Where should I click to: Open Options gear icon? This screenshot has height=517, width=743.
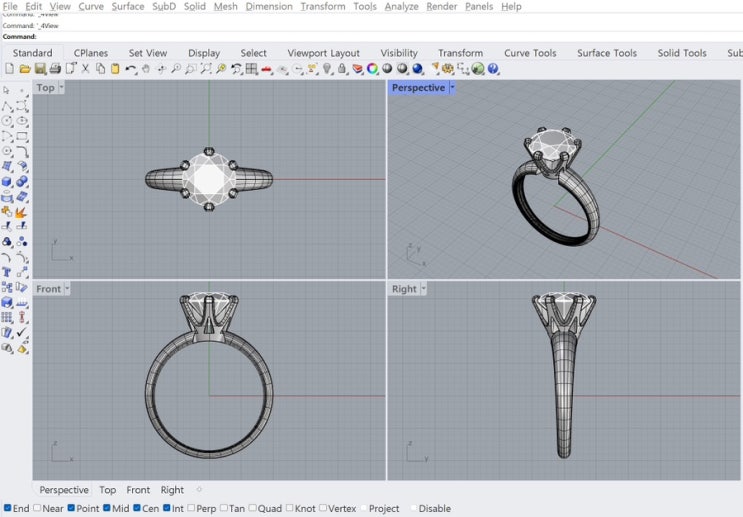pos(447,69)
